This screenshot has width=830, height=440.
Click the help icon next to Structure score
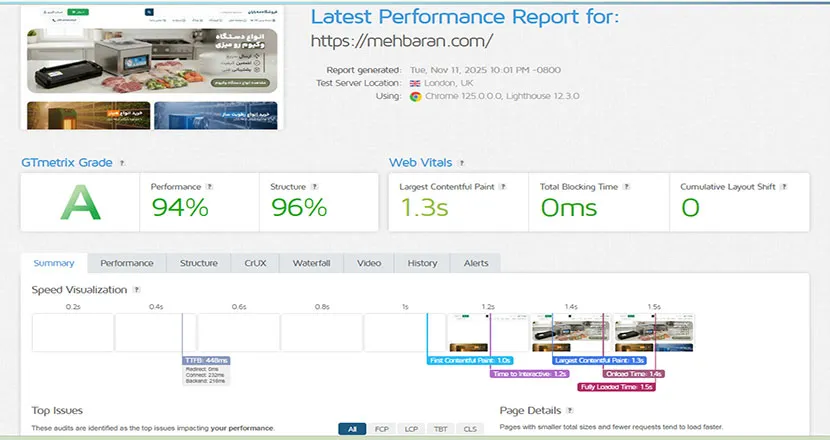click(315, 187)
